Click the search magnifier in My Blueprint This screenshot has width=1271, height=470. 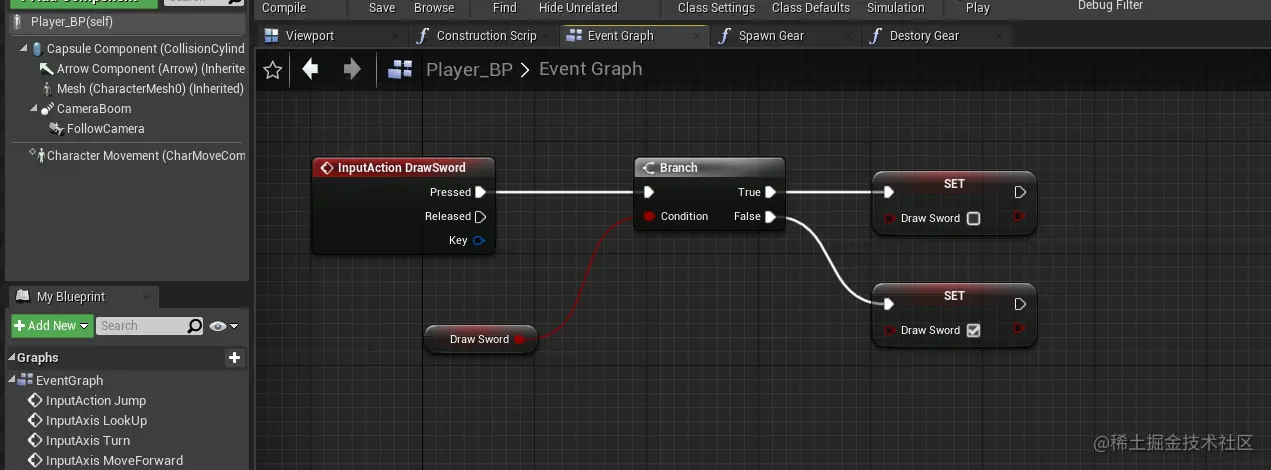click(195, 326)
